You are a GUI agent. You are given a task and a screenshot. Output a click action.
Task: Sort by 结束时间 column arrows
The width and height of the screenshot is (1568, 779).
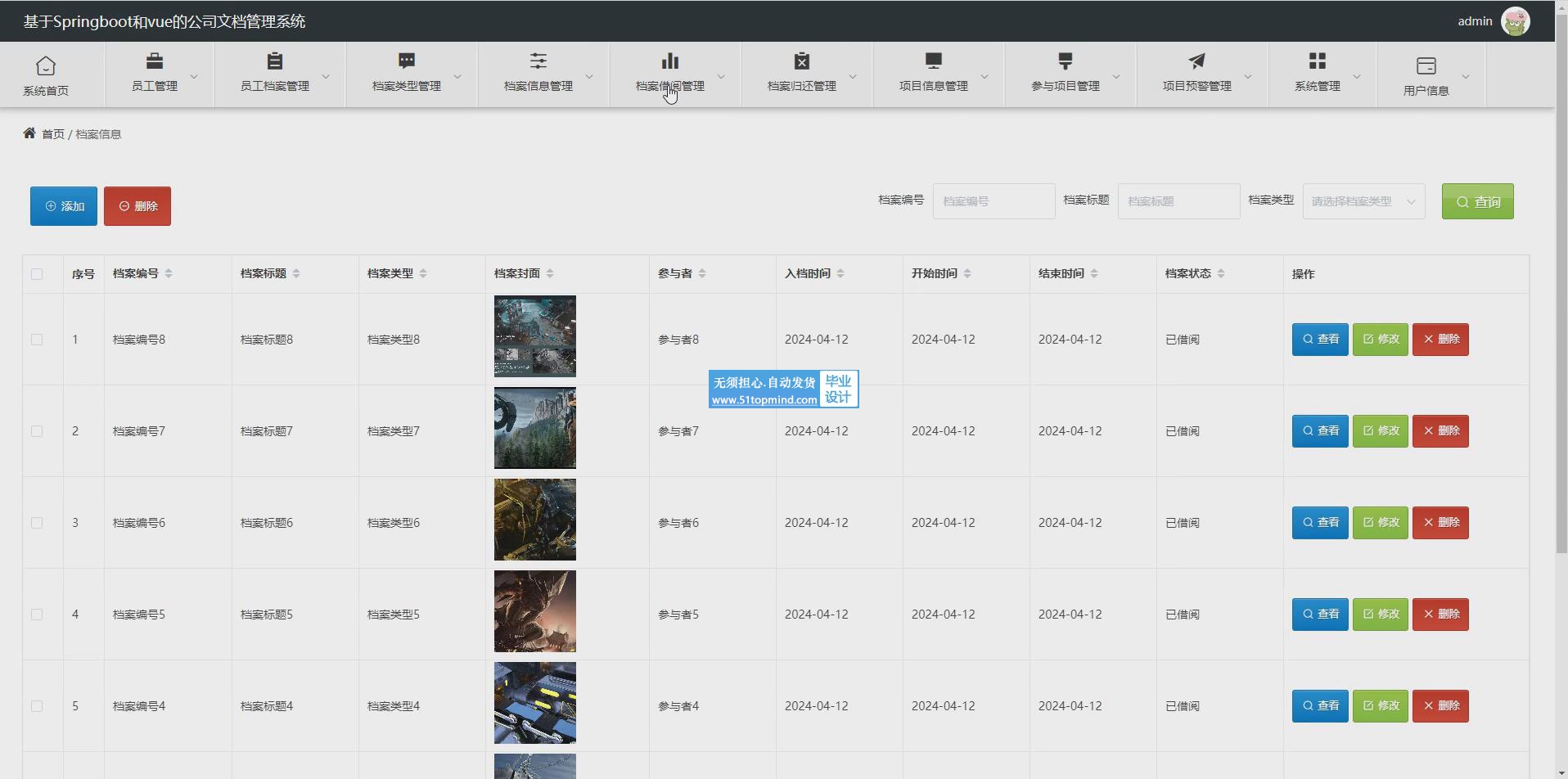pos(1094,273)
